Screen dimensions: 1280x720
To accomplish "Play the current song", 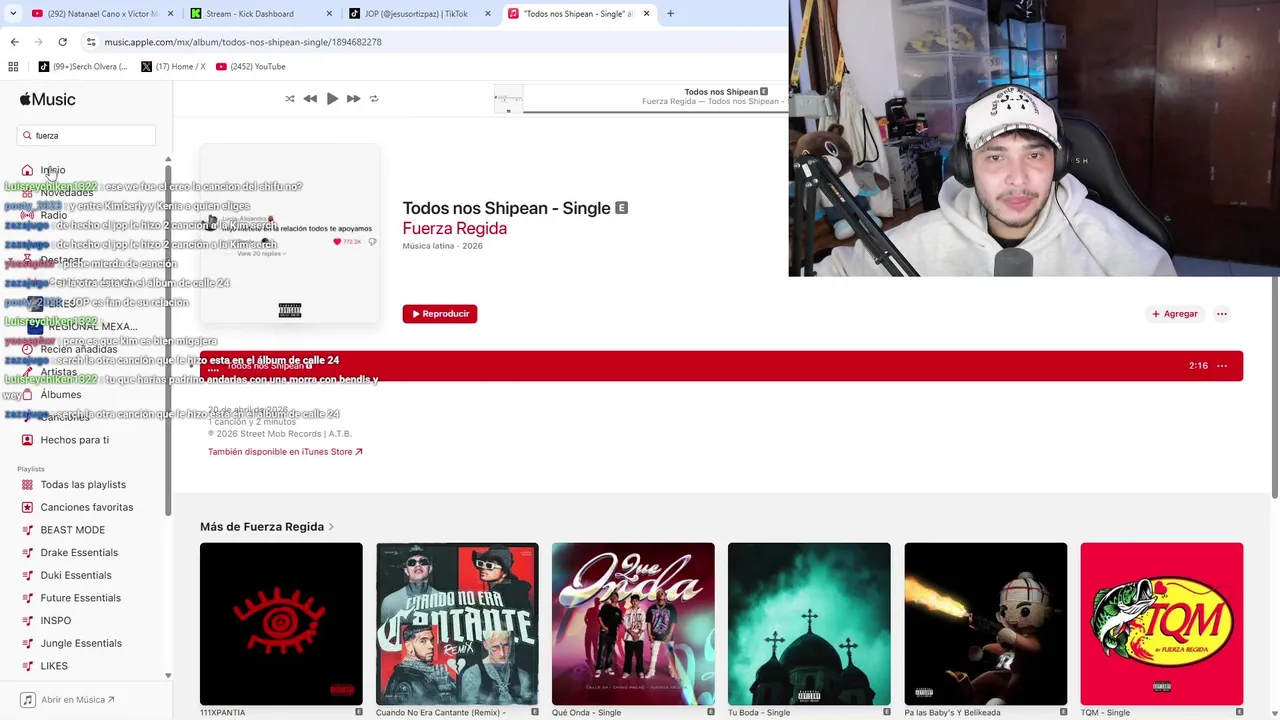I will 332,99.
